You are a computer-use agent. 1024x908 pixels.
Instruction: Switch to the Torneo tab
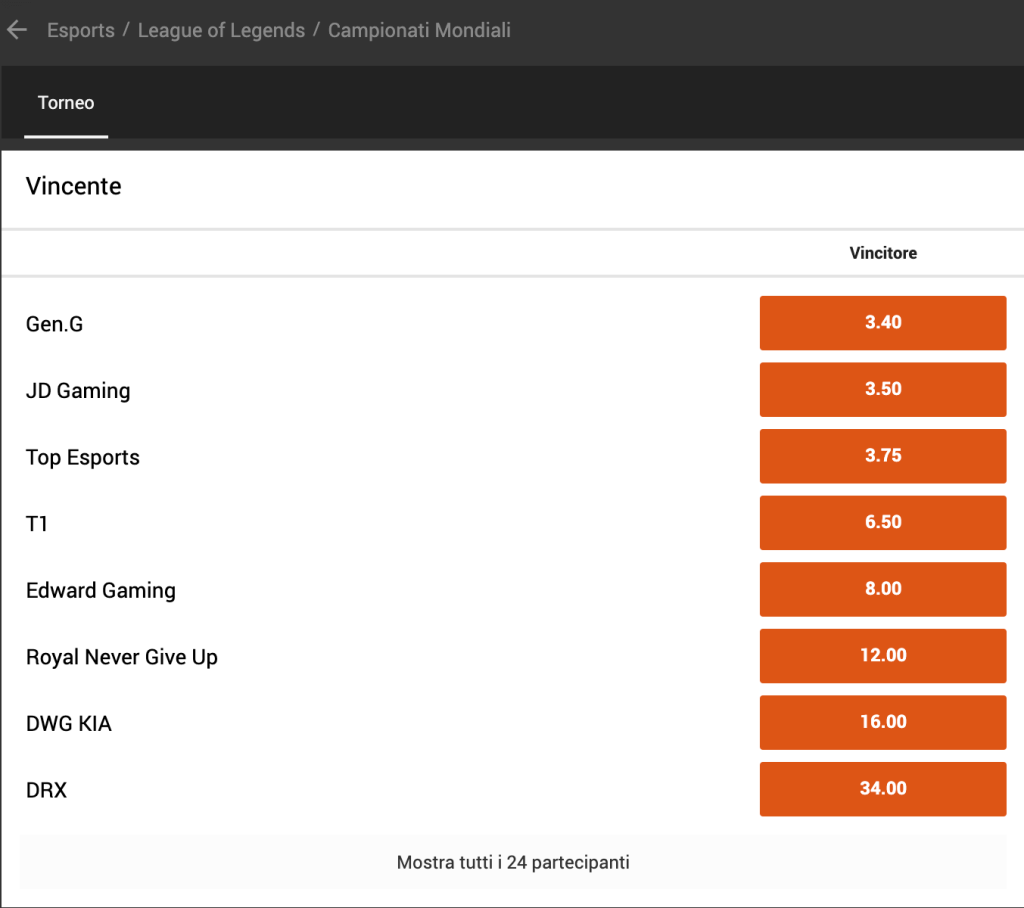coord(66,103)
